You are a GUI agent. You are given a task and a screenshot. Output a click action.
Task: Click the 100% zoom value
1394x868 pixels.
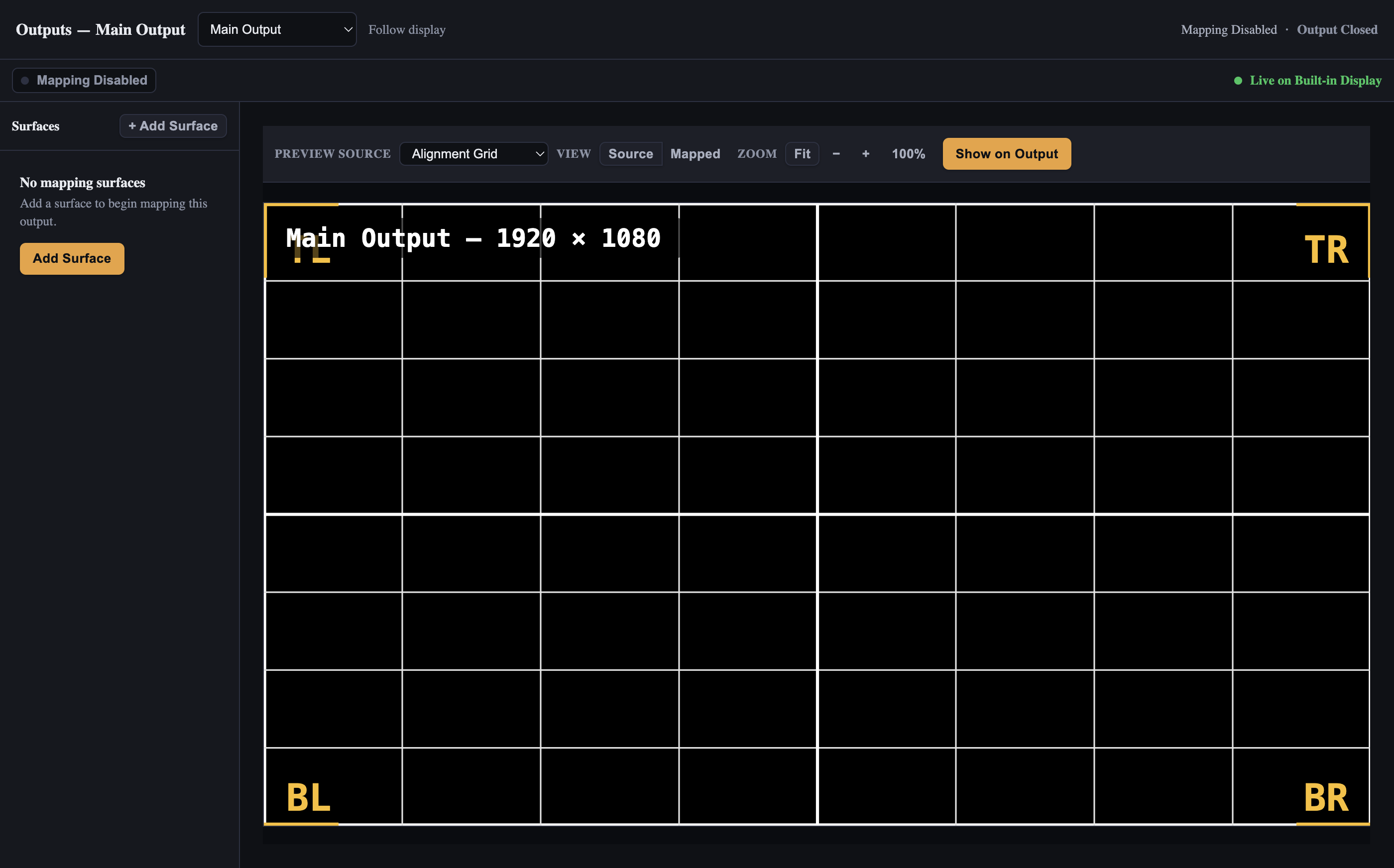click(x=908, y=154)
